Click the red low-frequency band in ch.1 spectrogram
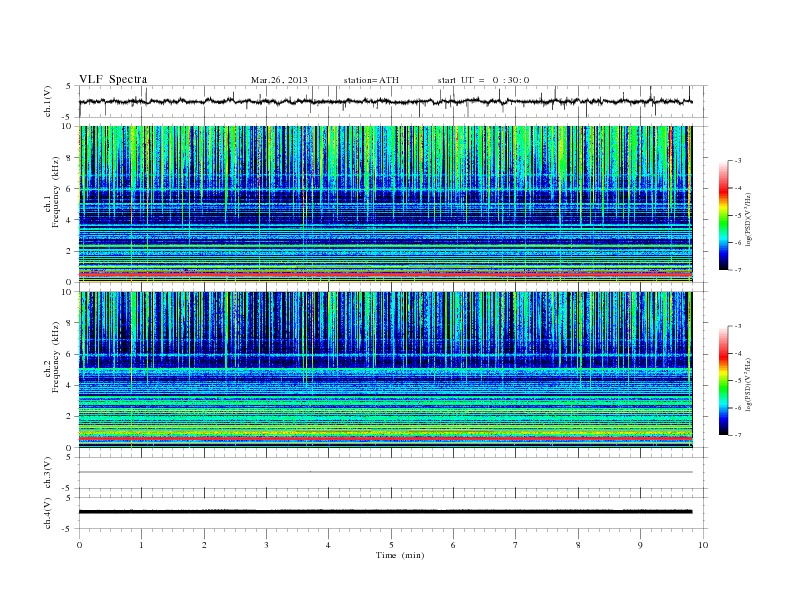 tap(385, 274)
